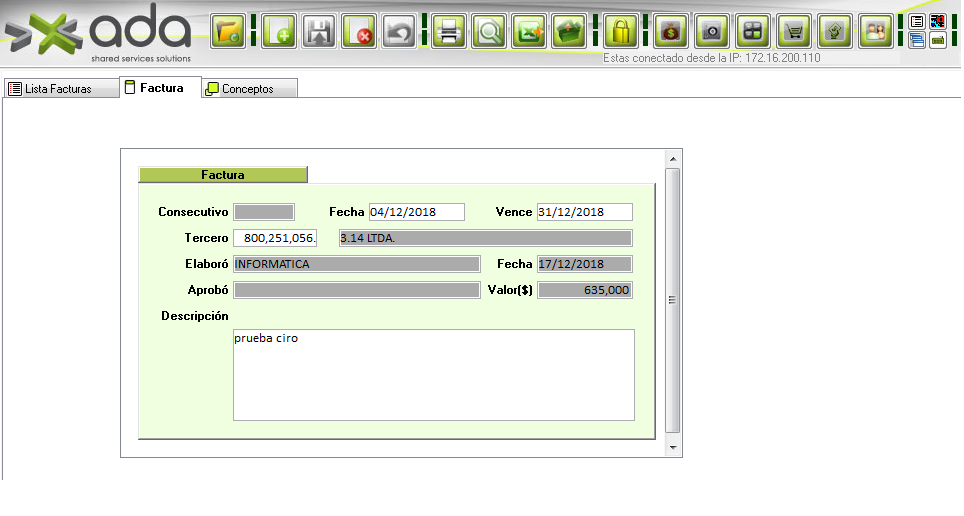
Task: Click the green Factura section header
Action: (x=223, y=175)
